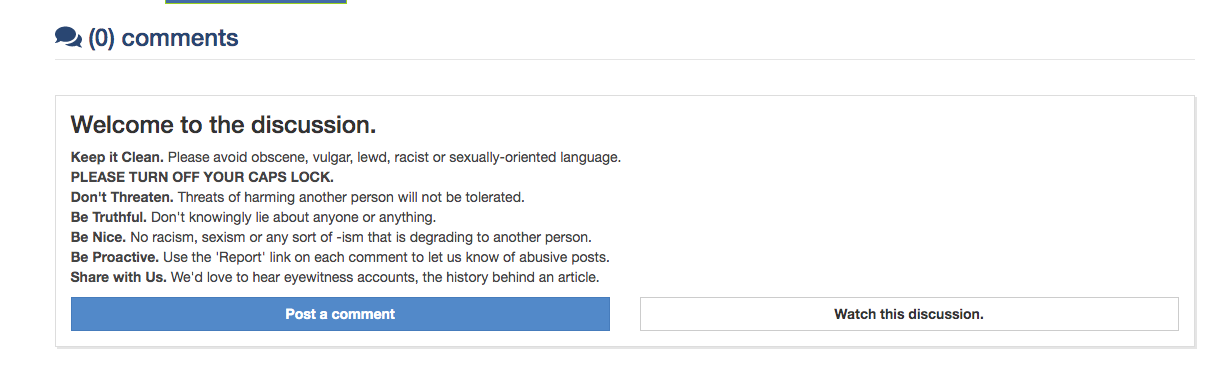Click the bold Be Proactive label

pyautogui.click(x=115, y=257)
